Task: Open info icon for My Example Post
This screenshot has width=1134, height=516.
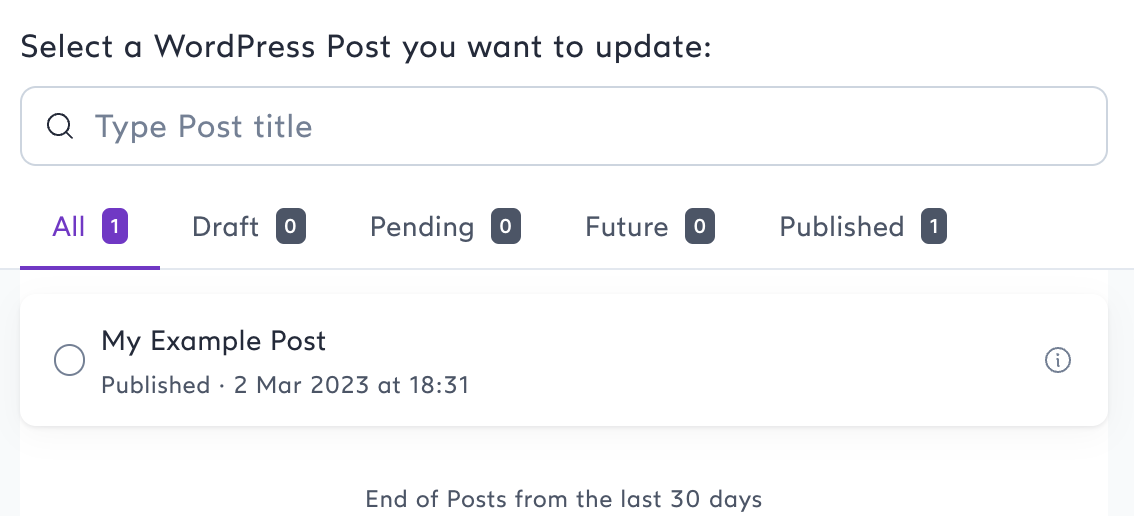Action: click(1057, 360)
